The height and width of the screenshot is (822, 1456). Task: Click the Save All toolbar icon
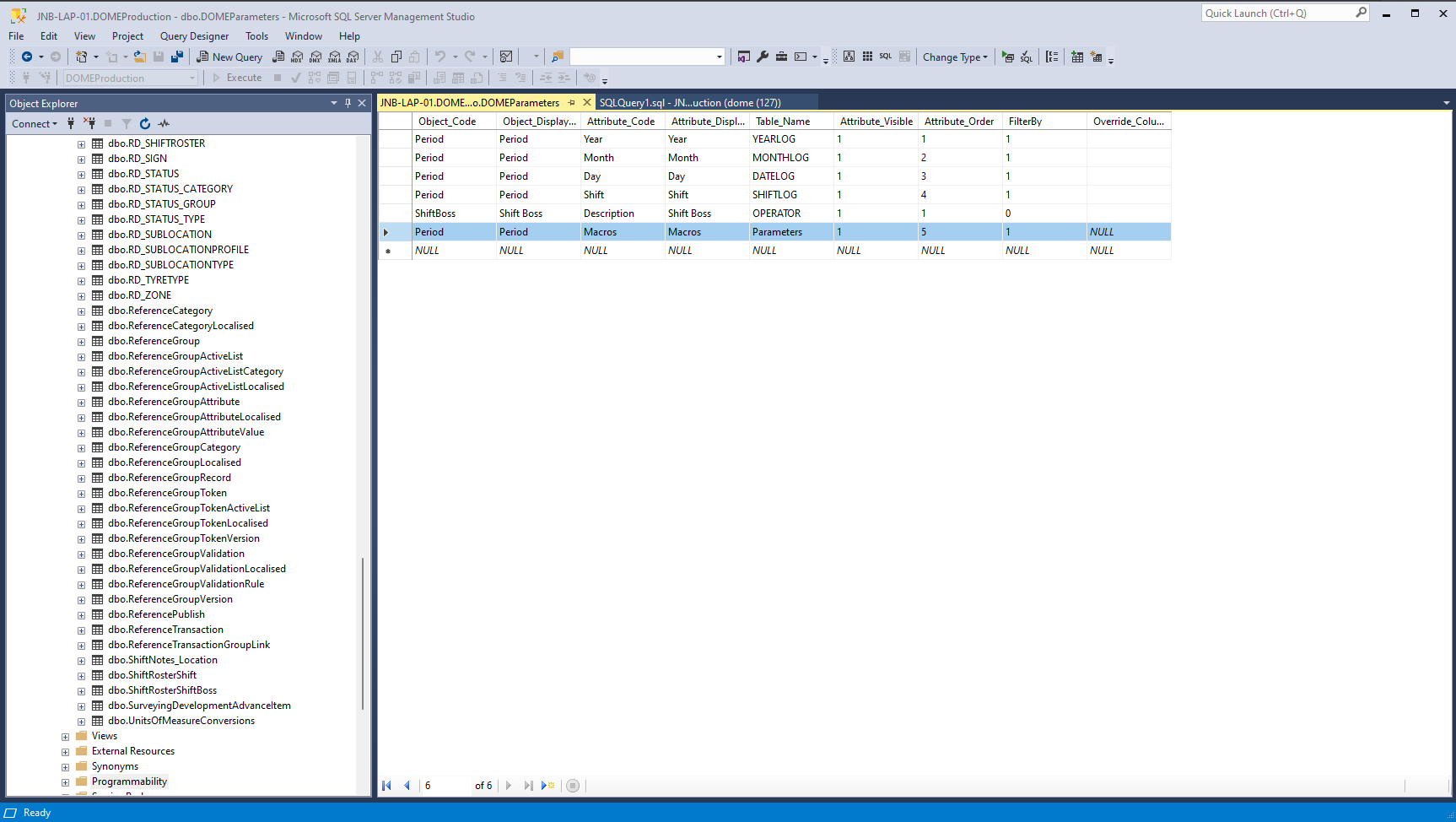[176, 57]
